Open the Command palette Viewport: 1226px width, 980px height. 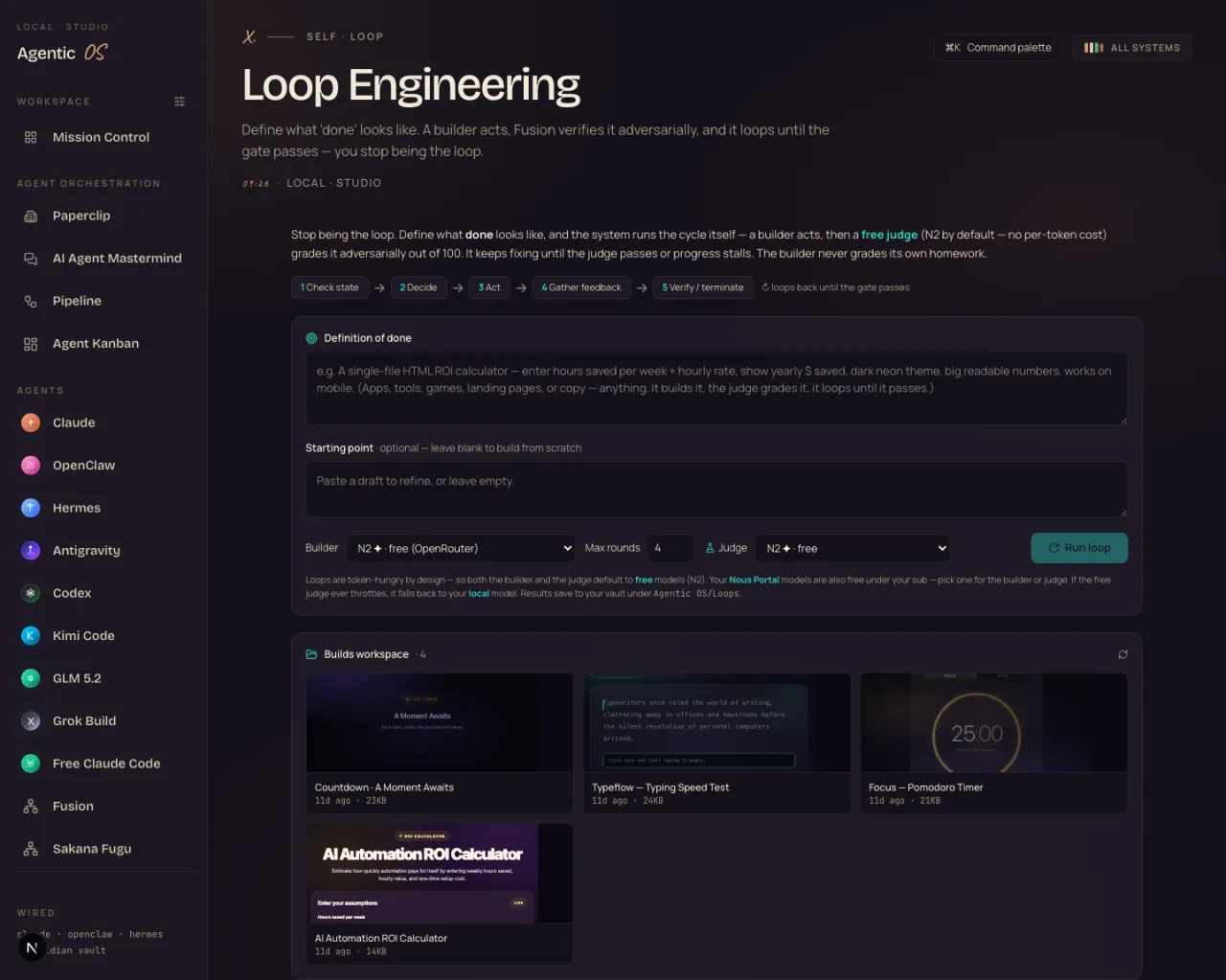pyautogui.click(x=998, y=48)
